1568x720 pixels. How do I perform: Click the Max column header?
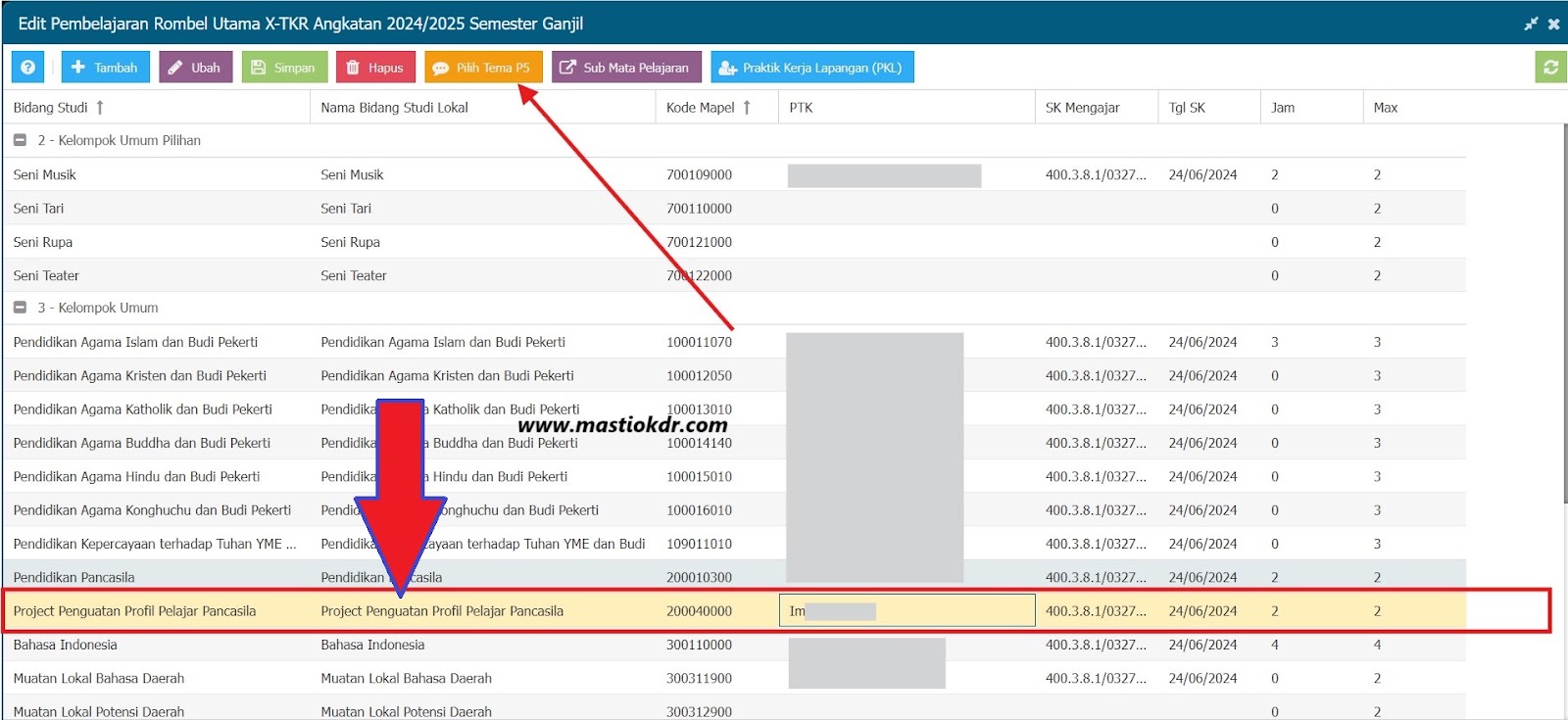tap(1414, 108)
